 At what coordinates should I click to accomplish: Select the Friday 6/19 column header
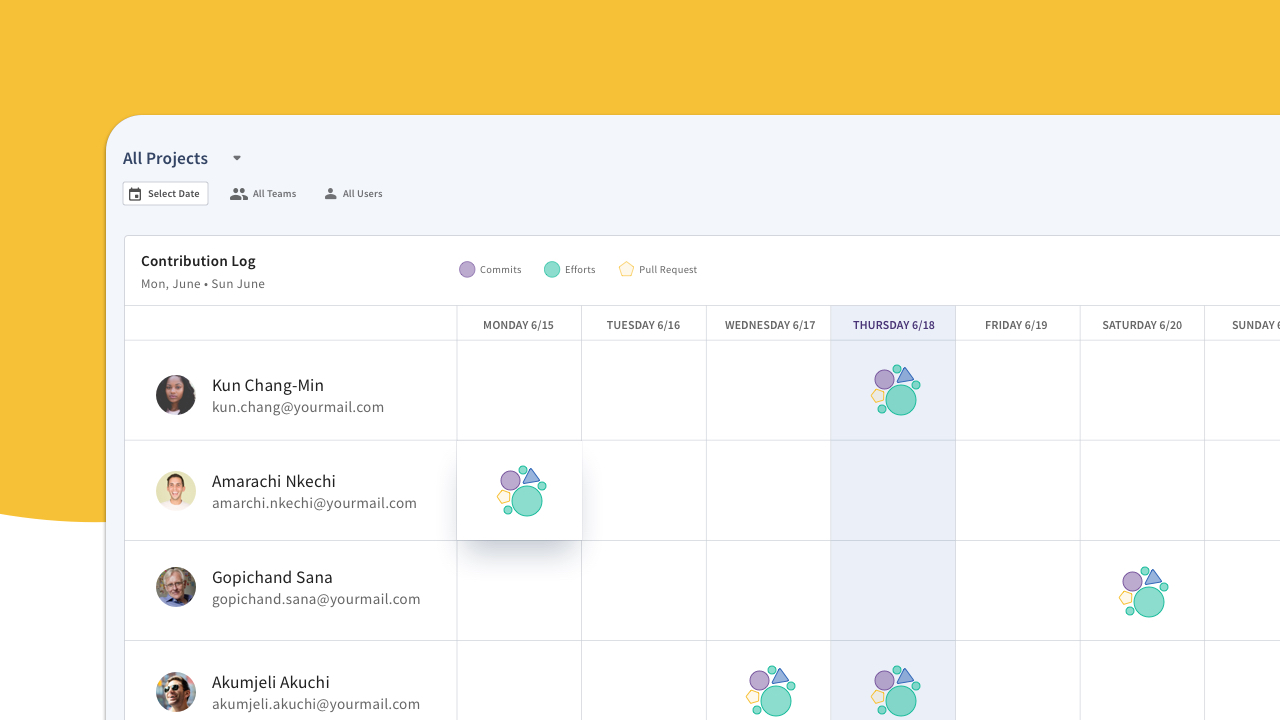point(1016,325)
